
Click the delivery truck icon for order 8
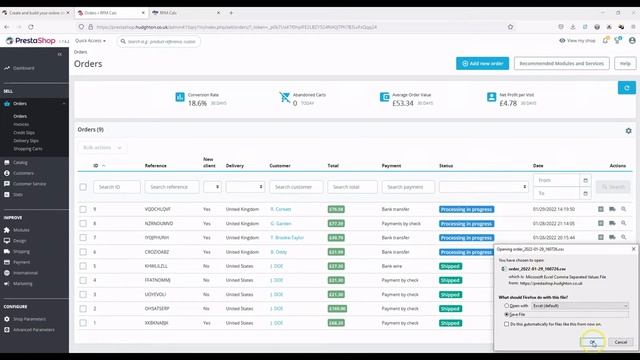[x=612, y=223]
